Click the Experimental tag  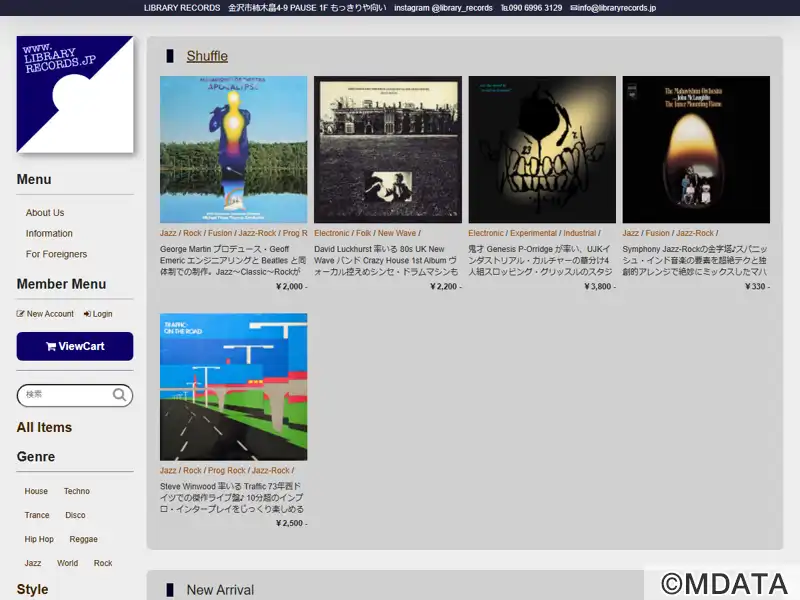pos(533,233)
